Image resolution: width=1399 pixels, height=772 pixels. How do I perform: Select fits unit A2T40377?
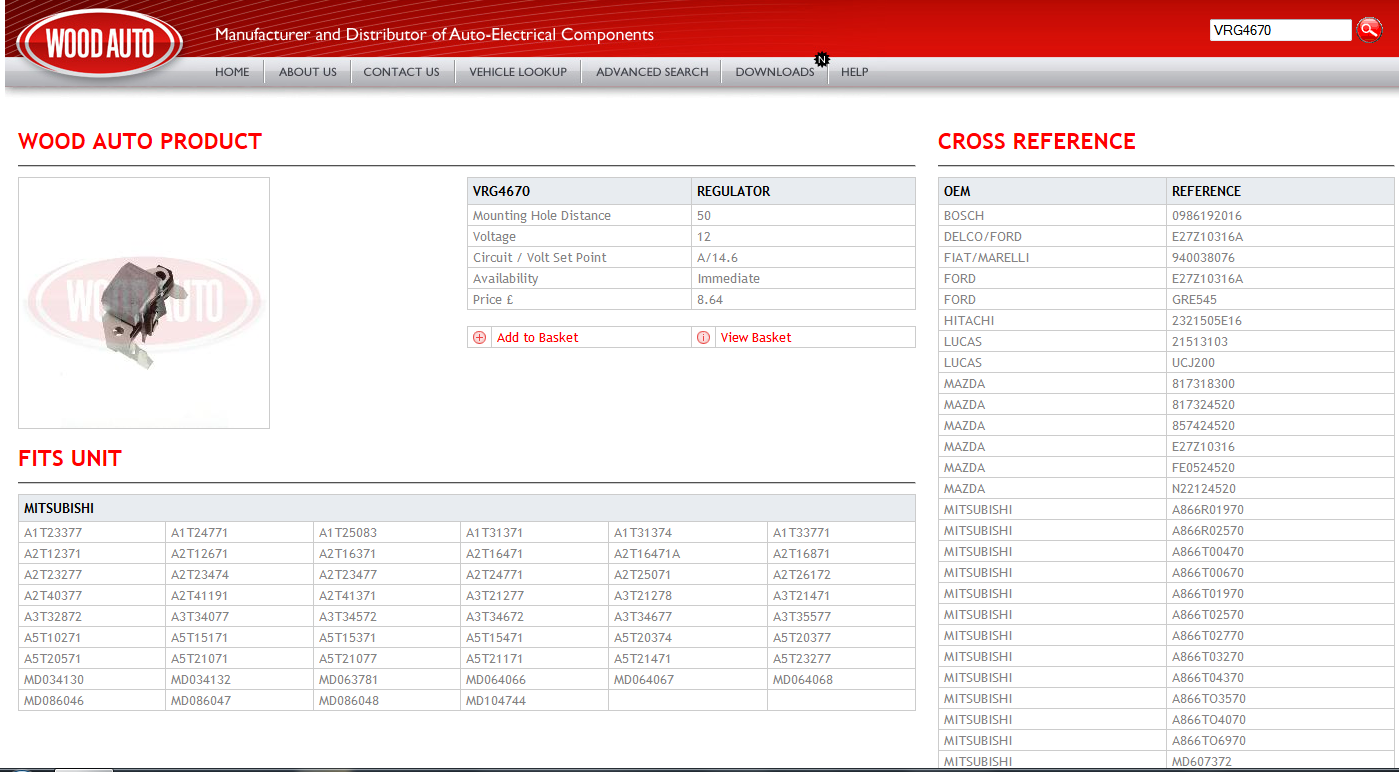(x=53, y=596)
